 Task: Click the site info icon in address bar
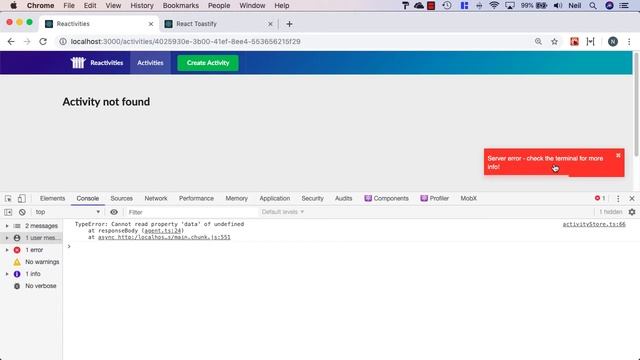[x=63, y=42]
